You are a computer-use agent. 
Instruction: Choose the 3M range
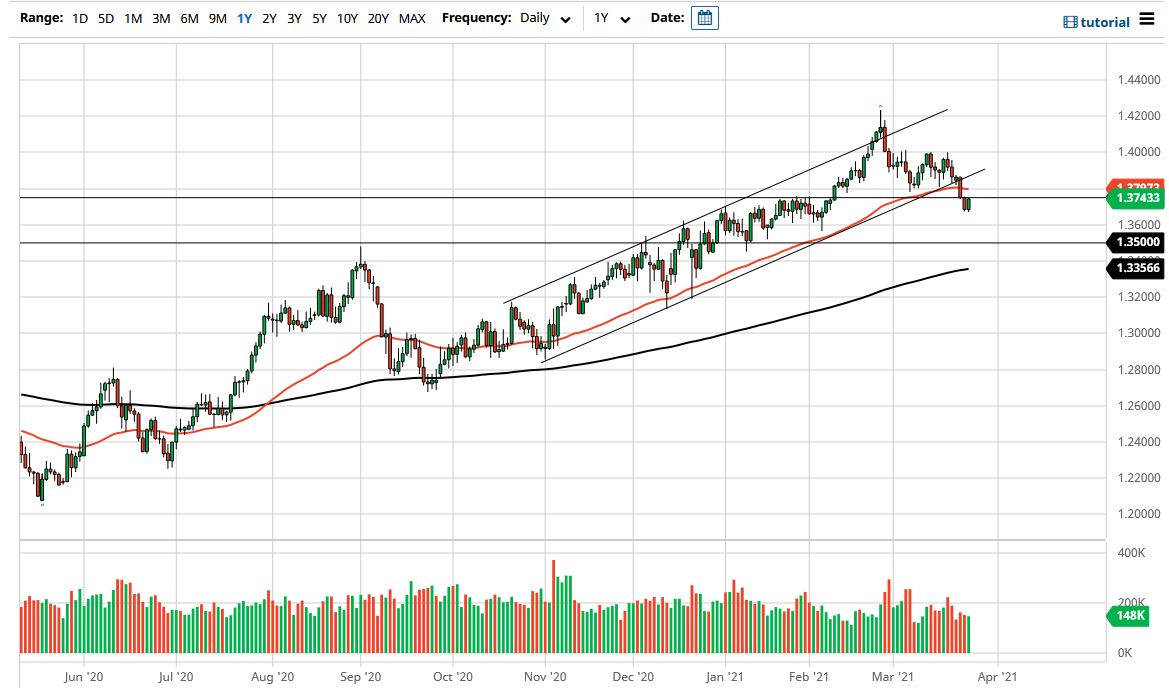(160, 18)
